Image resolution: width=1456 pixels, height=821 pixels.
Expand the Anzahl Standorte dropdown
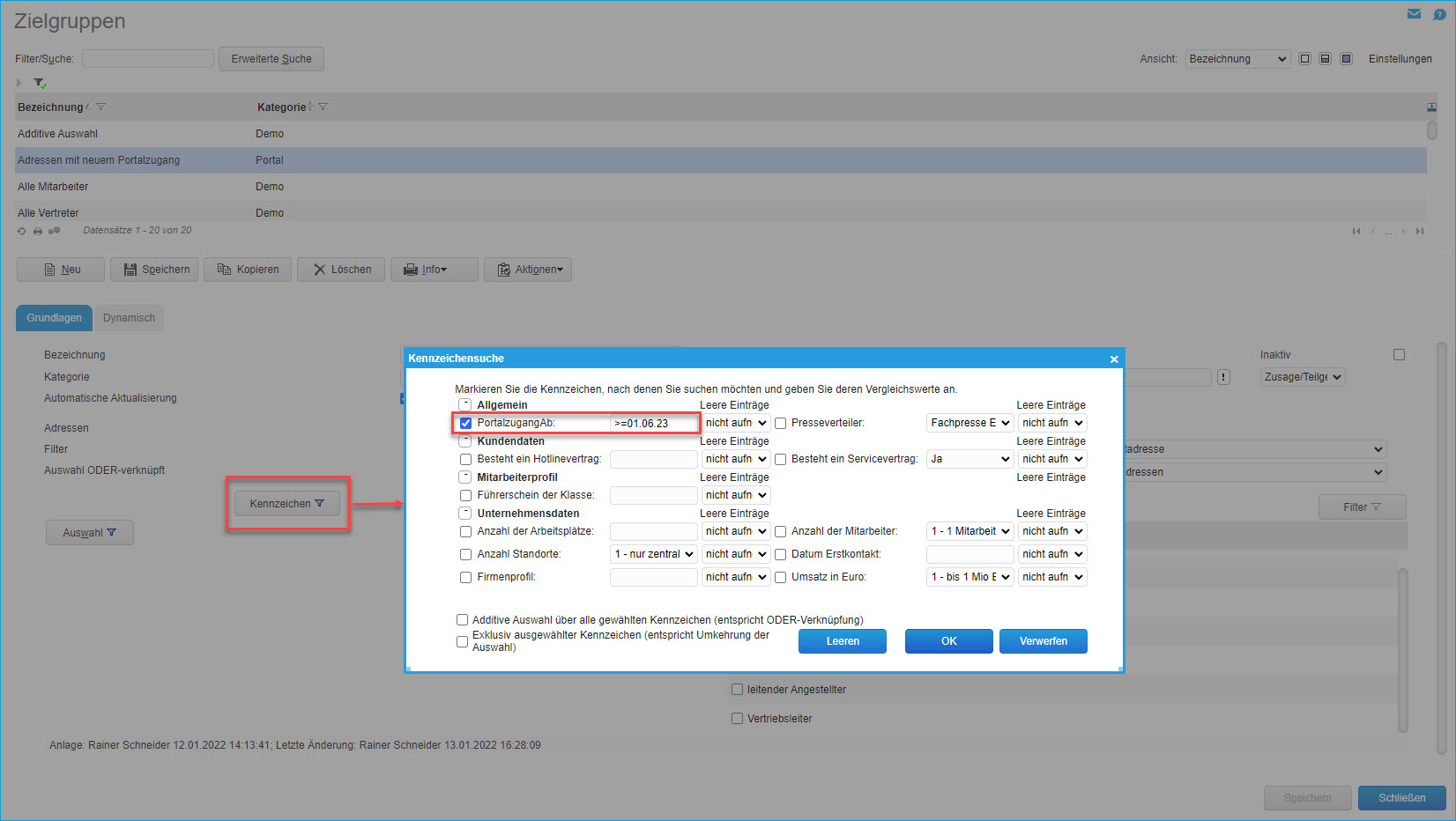click(653, 554)
